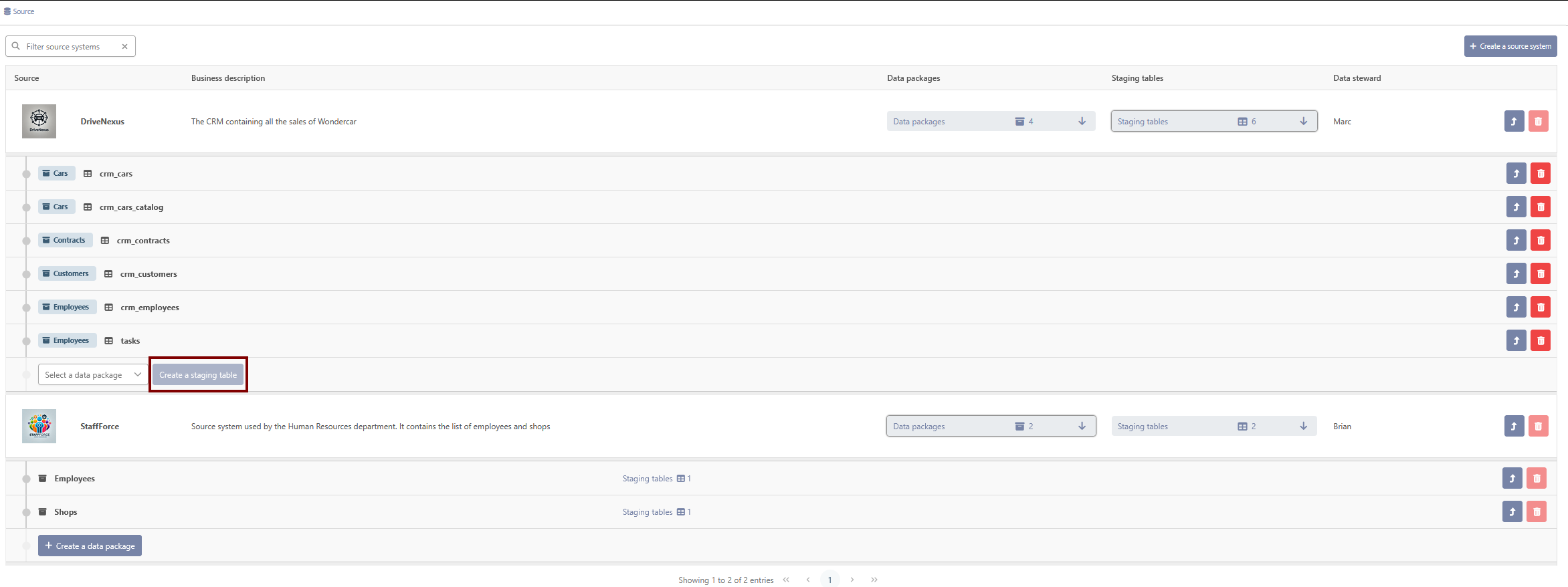Click the Employees data package name under StaffForce
The width and height of the screenshot is (1568, 587).
(74, 479)
